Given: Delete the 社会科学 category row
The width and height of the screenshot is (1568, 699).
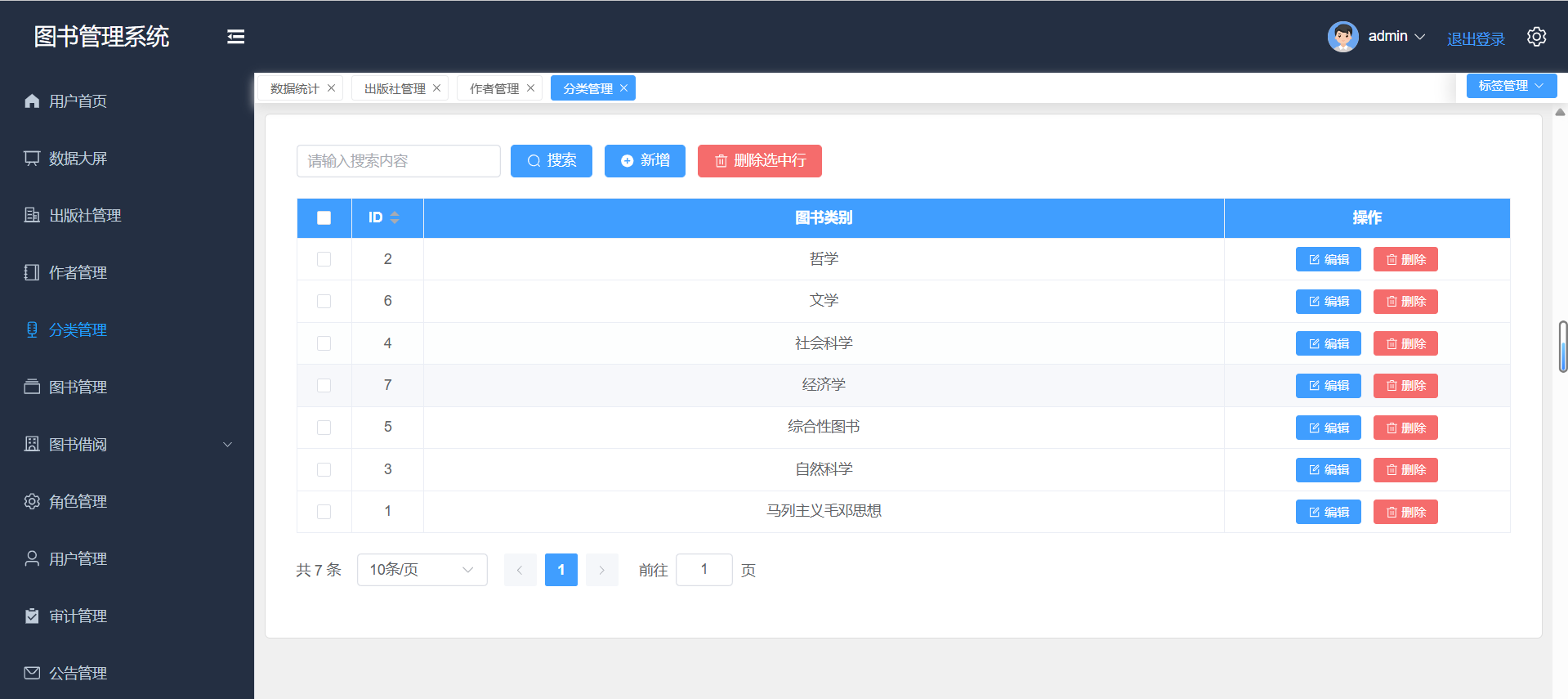Looking at the screenshot, I should (1405, 343).
